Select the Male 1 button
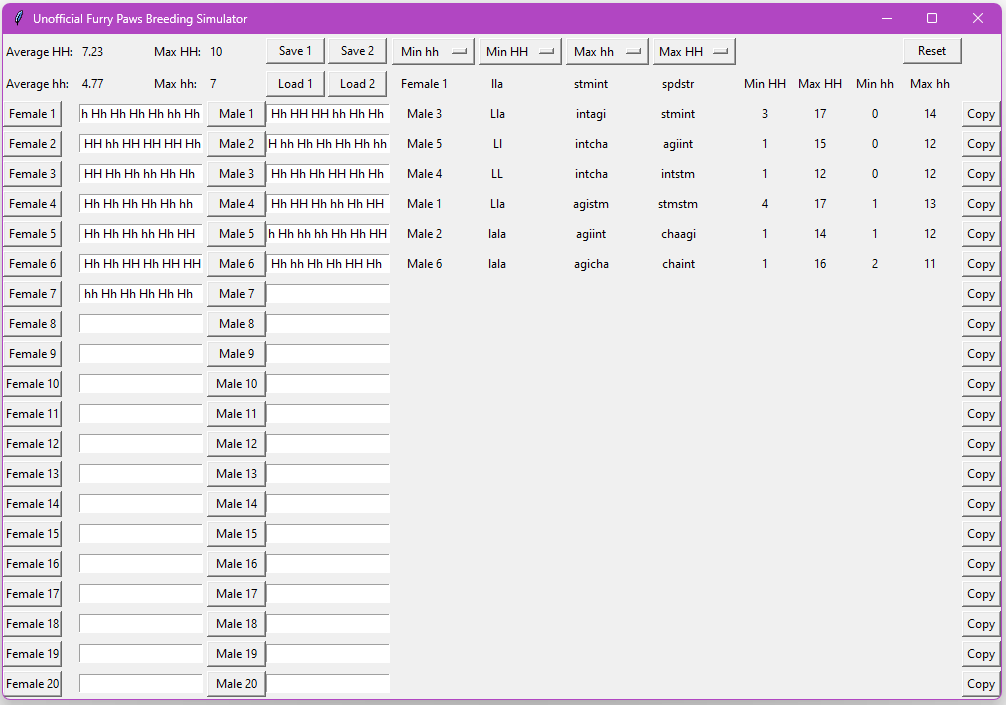Screen dimensions: 1006x705 [x=236, y=114]
